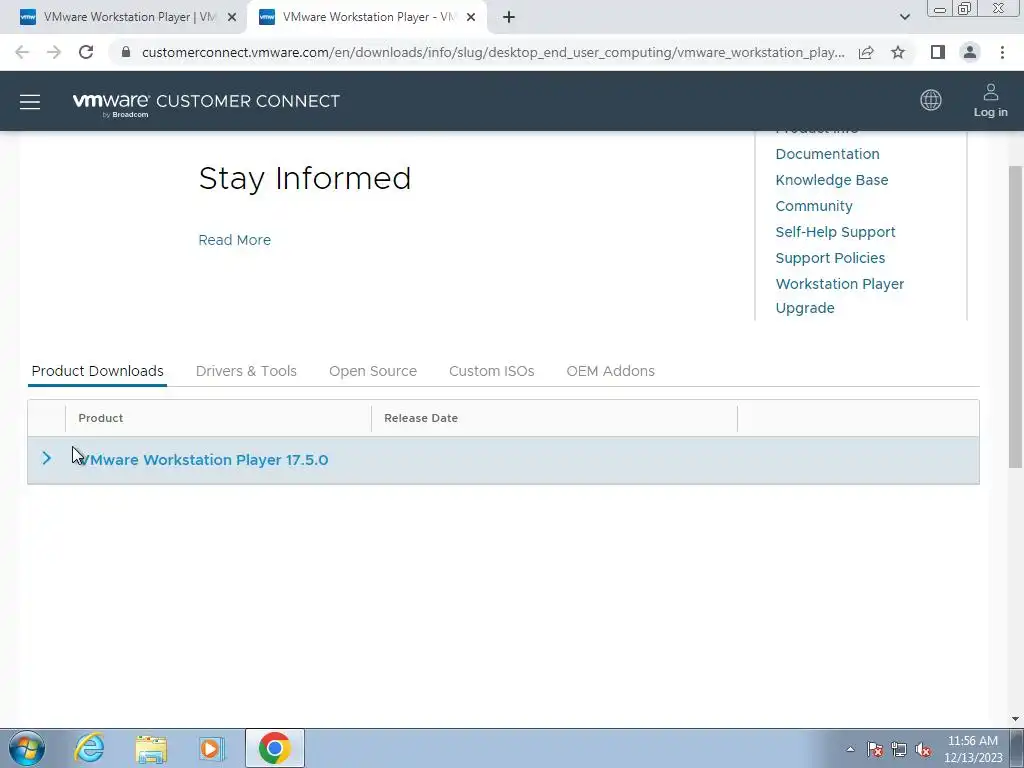
Task: Expand the VMware Workstation Player 17.5.0 row
Action: (46, 458)
